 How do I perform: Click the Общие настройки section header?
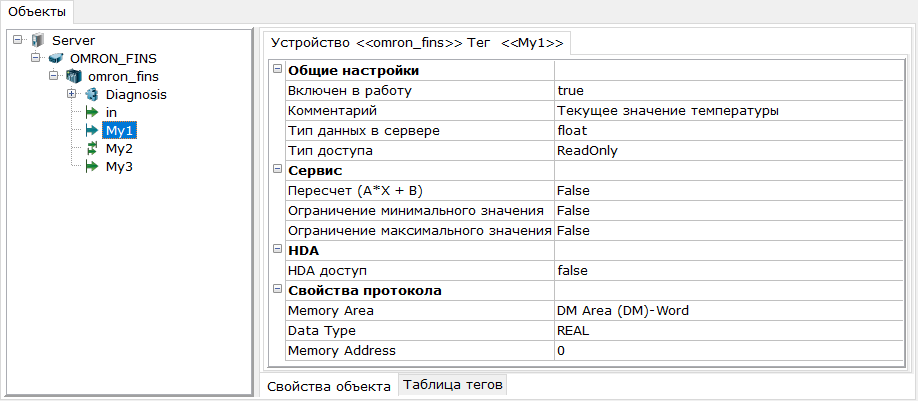(x=353, y=71)
